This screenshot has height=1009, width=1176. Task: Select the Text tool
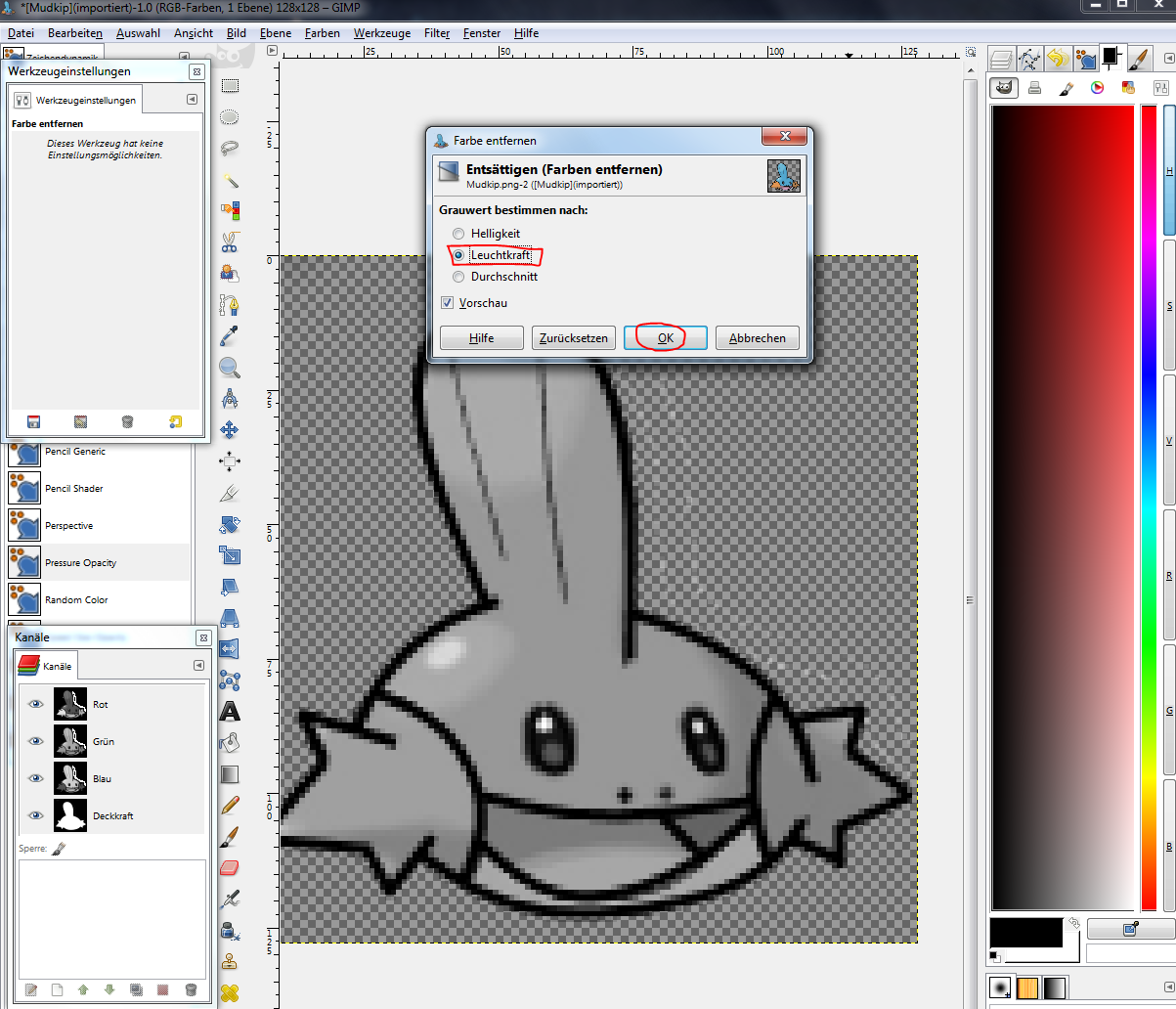(x=230, y=712)
